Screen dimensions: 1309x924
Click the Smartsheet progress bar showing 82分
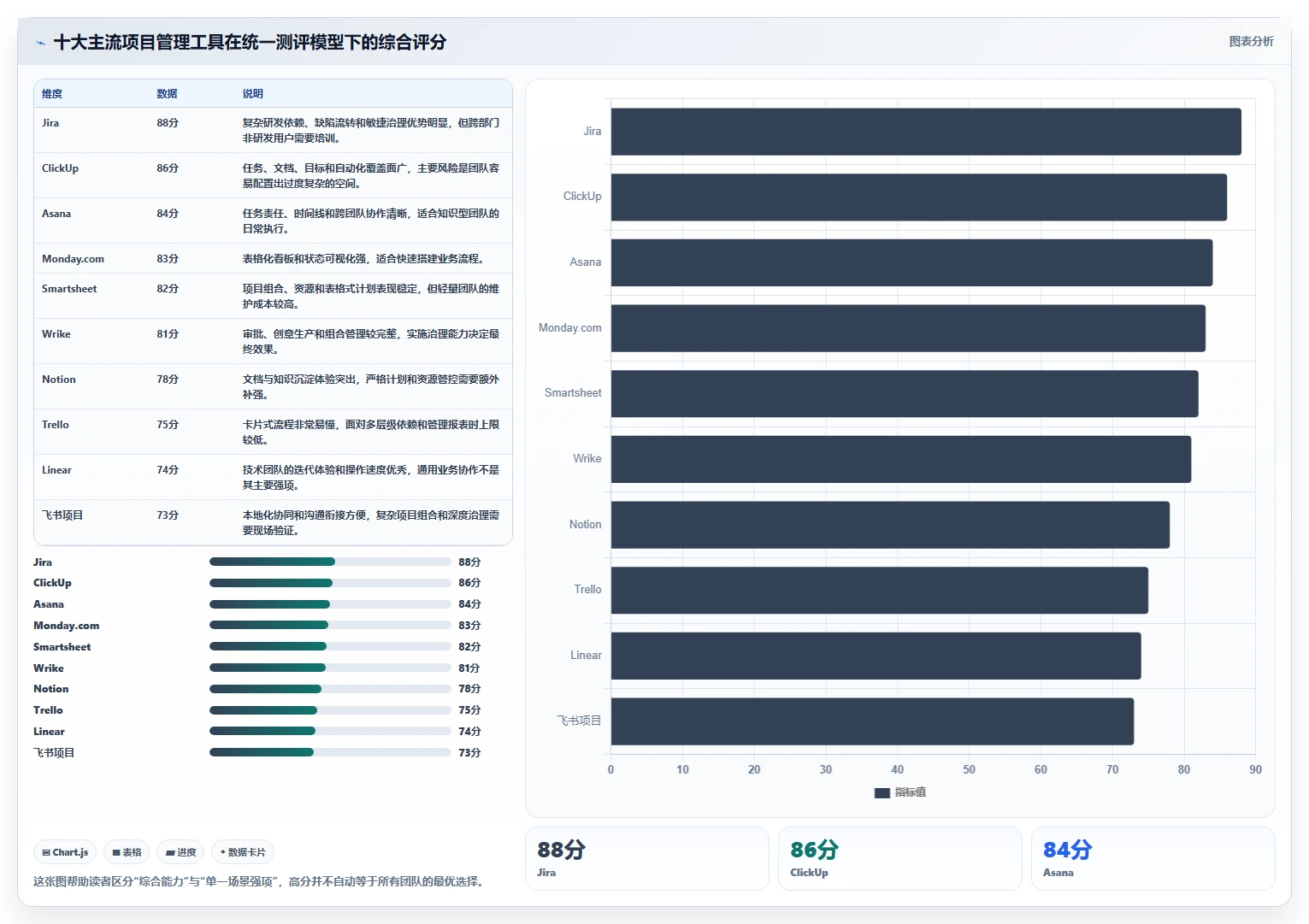pyautogui.click(x=330, y=646)
